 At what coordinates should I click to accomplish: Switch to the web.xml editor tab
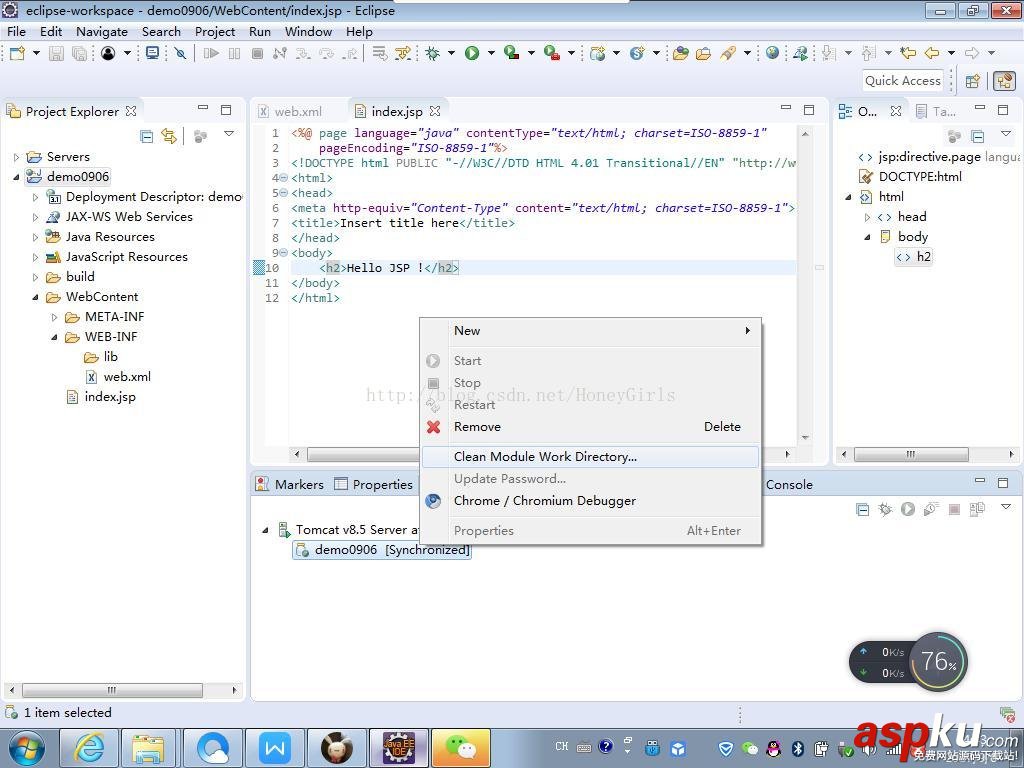click(x=297, y=112)
